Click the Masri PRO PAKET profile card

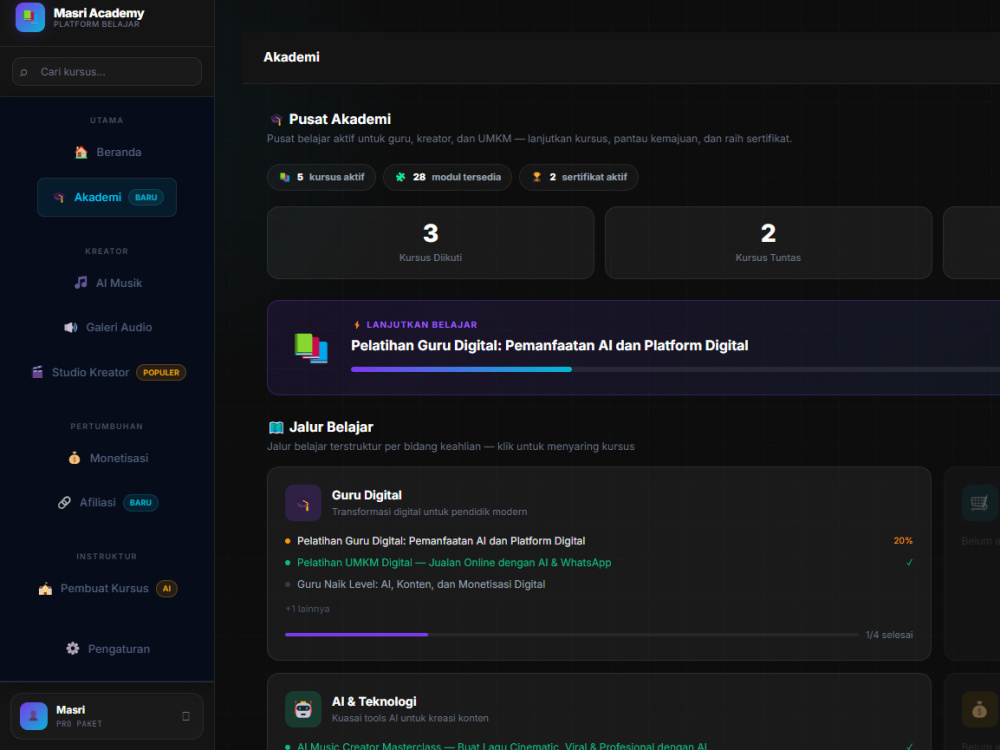[107, 716]
